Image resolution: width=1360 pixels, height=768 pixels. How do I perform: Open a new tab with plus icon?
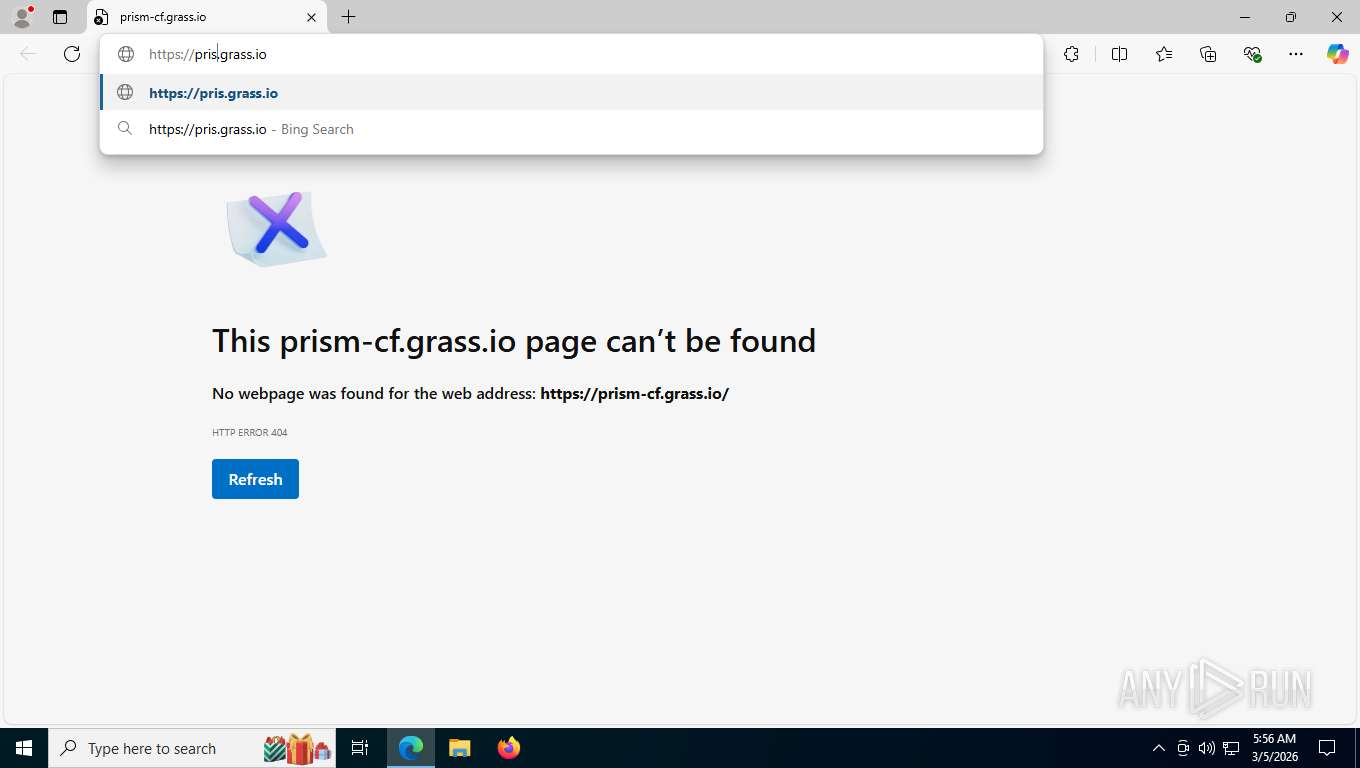coord(348,17)
